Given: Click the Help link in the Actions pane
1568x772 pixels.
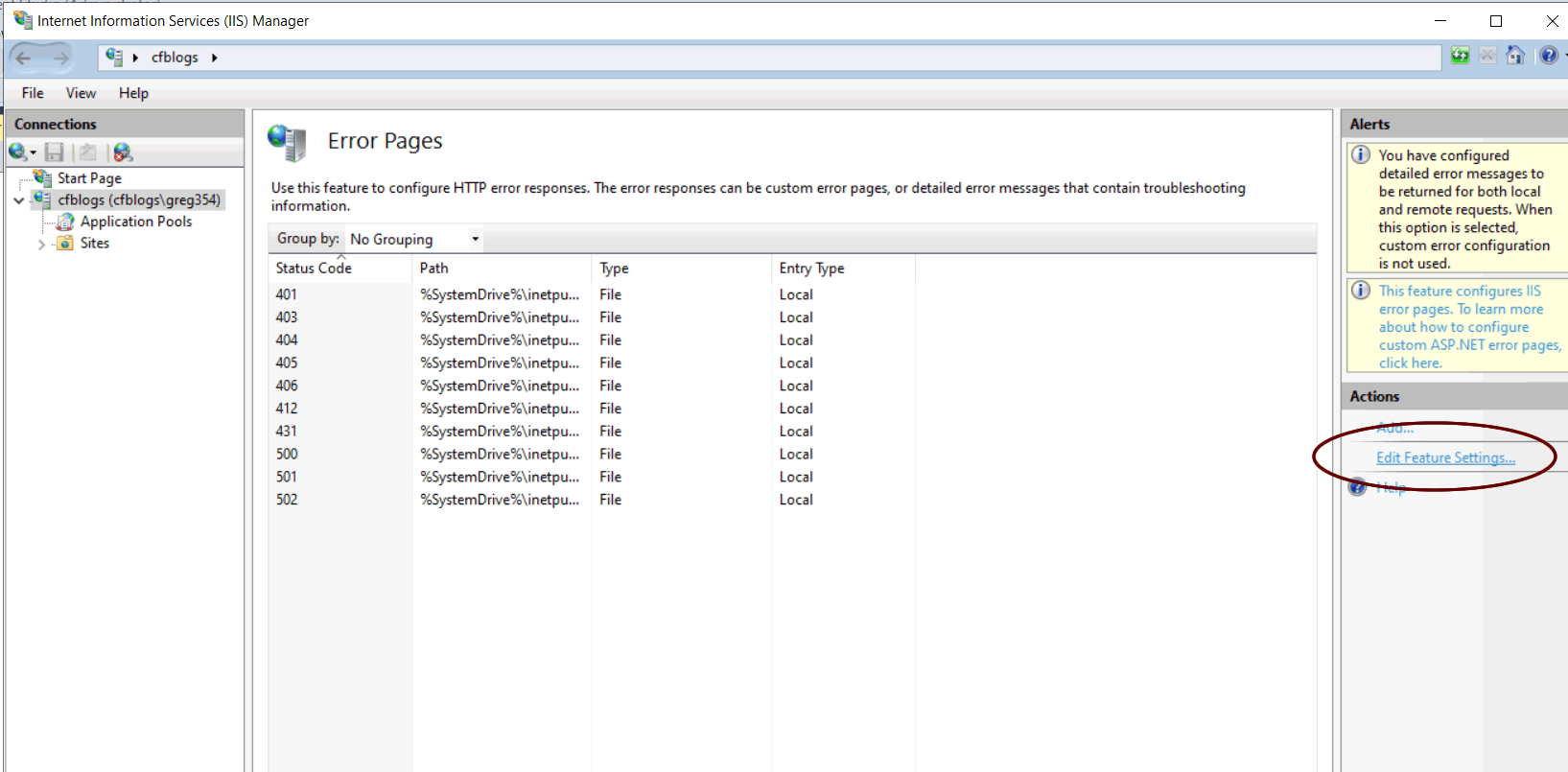Looking at the screenshot, I should click(x=1391, y=487).
